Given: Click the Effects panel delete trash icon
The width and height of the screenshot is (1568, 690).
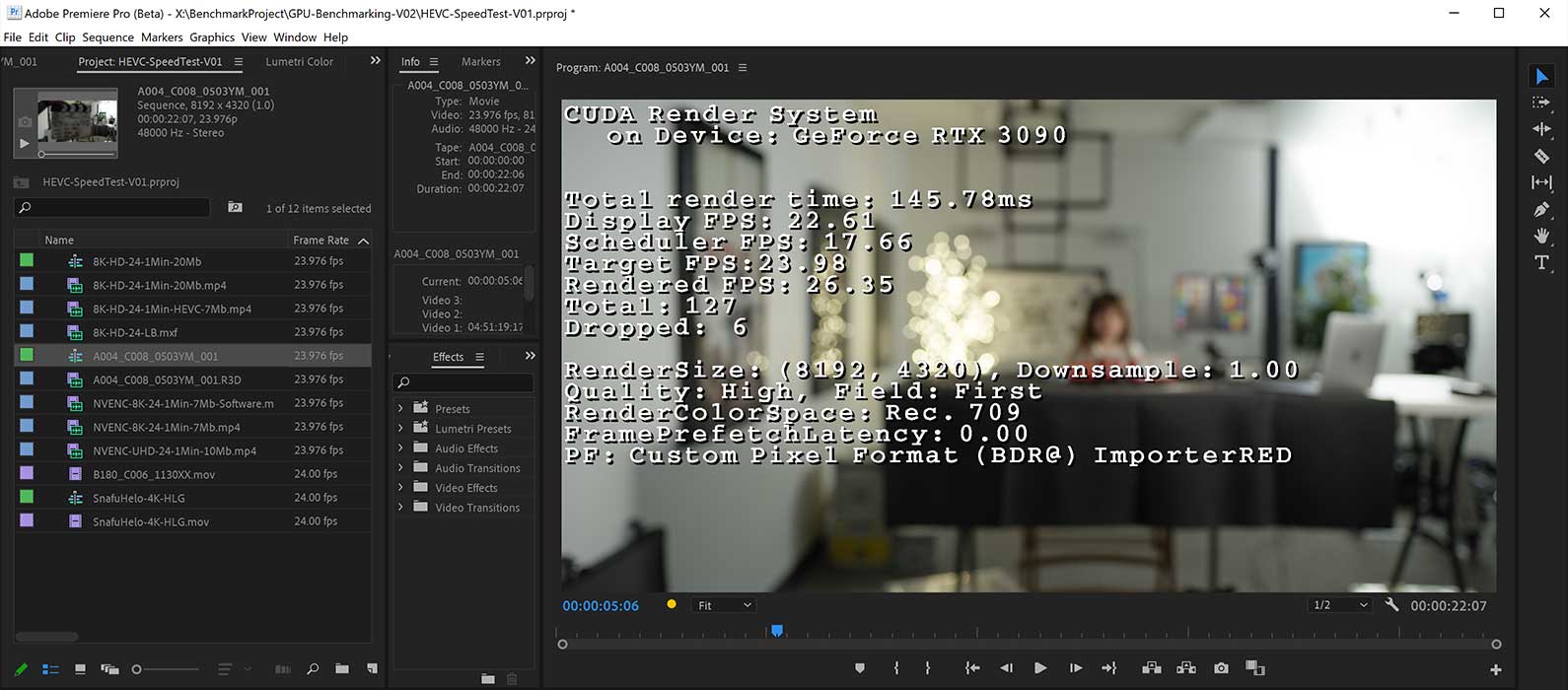Looking at the screenshot, I should coord(512,678).
